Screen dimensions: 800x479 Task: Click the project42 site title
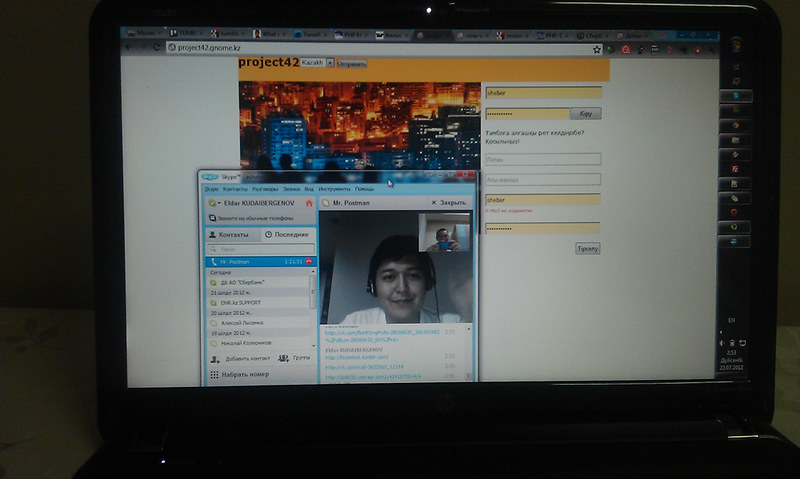coord(268,62)
